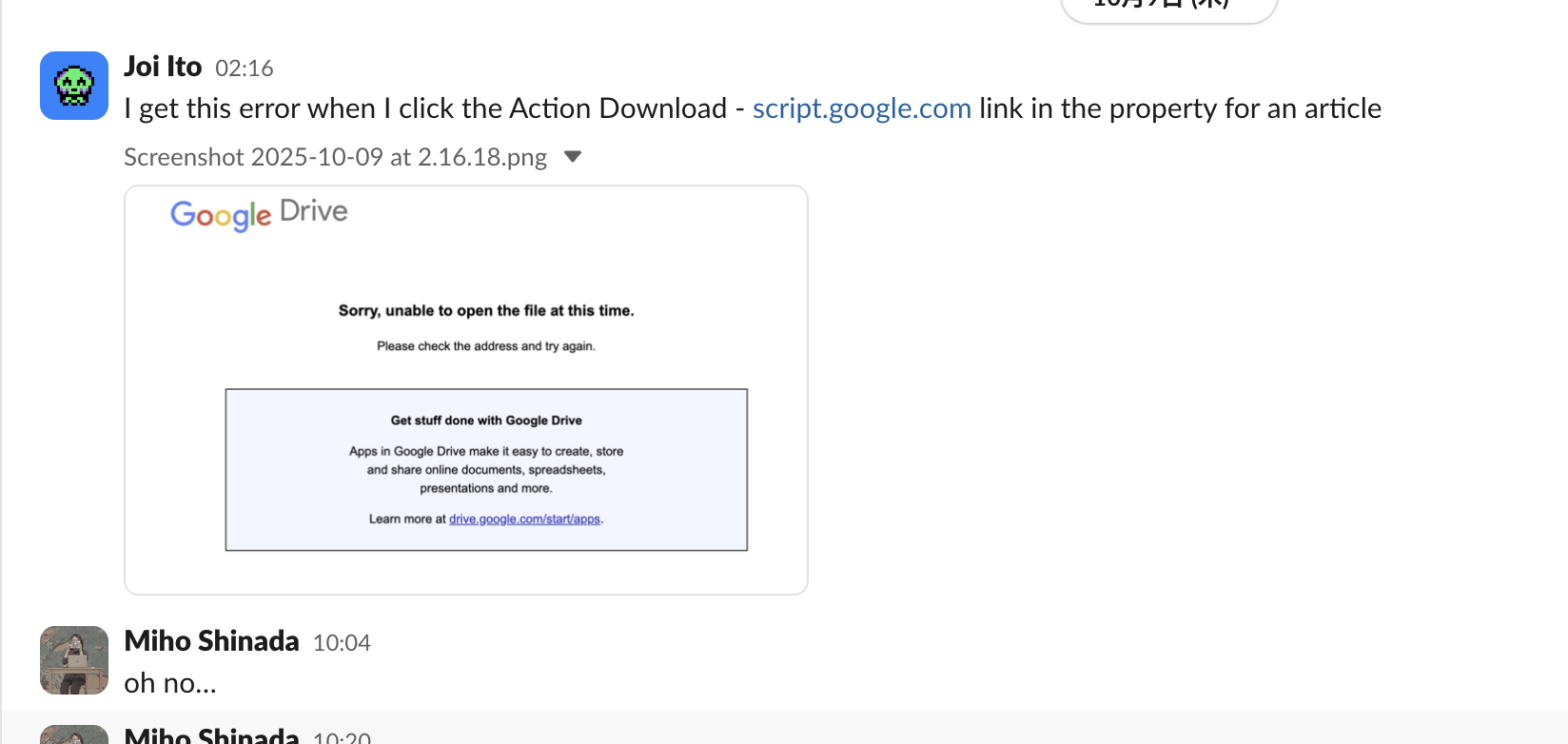The width and height of the screenshot is (1568, 744).
Task: Click the "oh no..." message text
Action: (x=170, y=683)
